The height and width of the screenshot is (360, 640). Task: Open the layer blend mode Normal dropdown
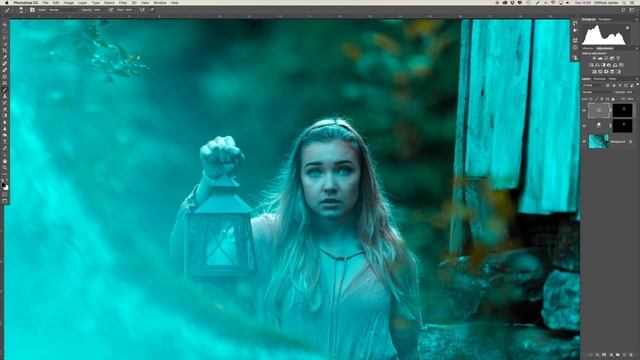597,92
